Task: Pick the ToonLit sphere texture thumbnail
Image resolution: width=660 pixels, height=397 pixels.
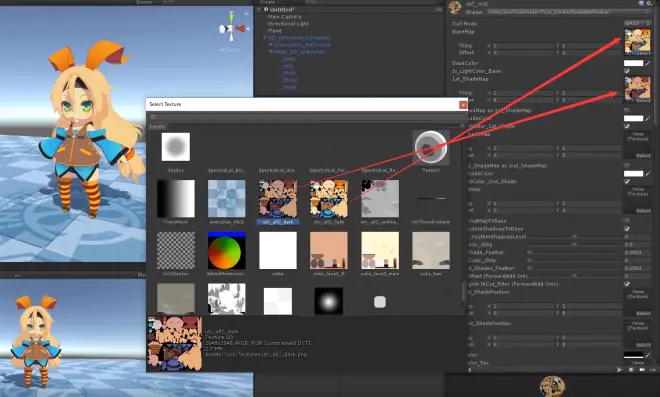Action: click(431, 147)
